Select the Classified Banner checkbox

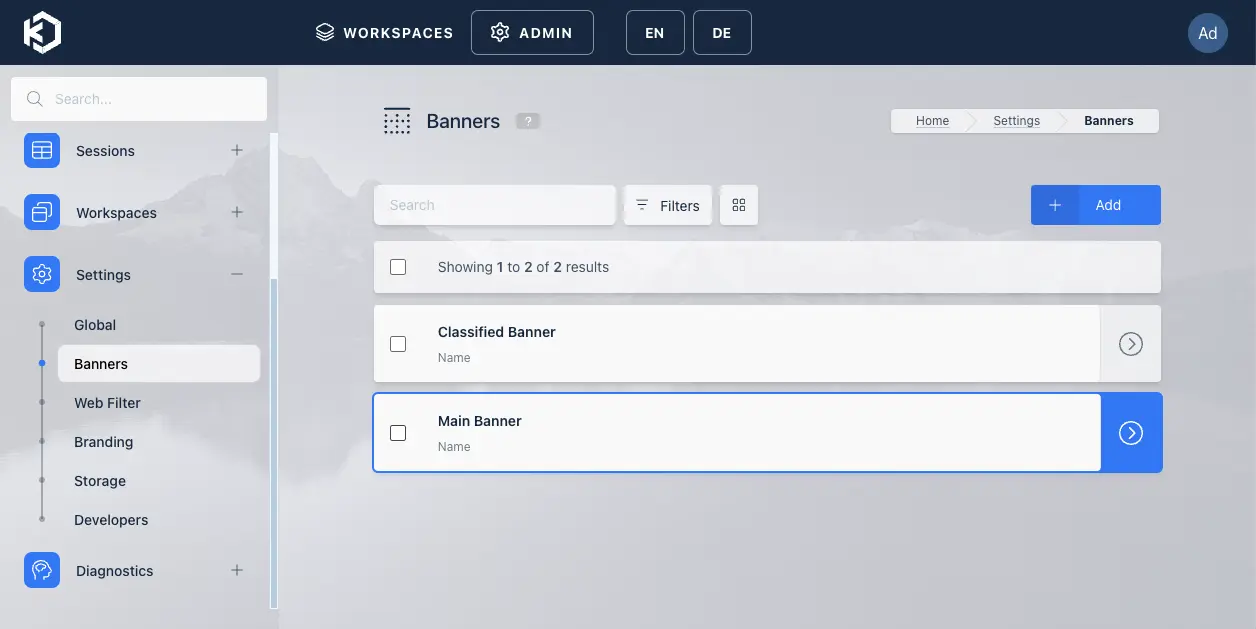[x=398, y=343]
